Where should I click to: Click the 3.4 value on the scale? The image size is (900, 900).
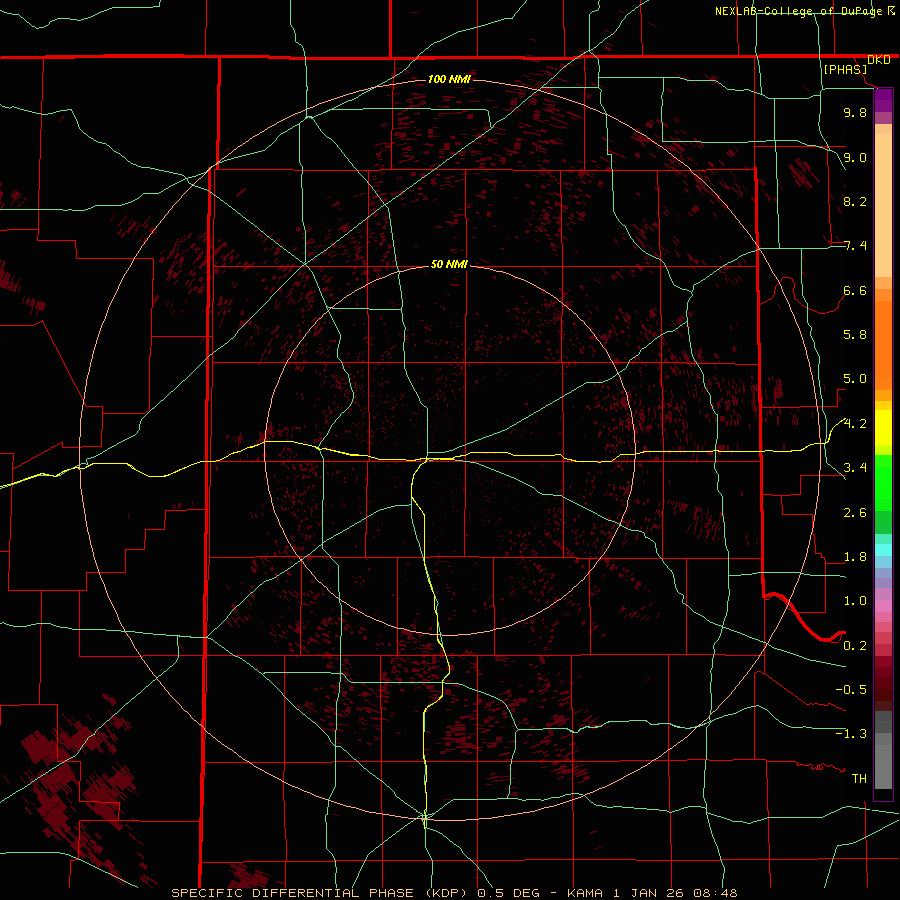click(855, 468)
